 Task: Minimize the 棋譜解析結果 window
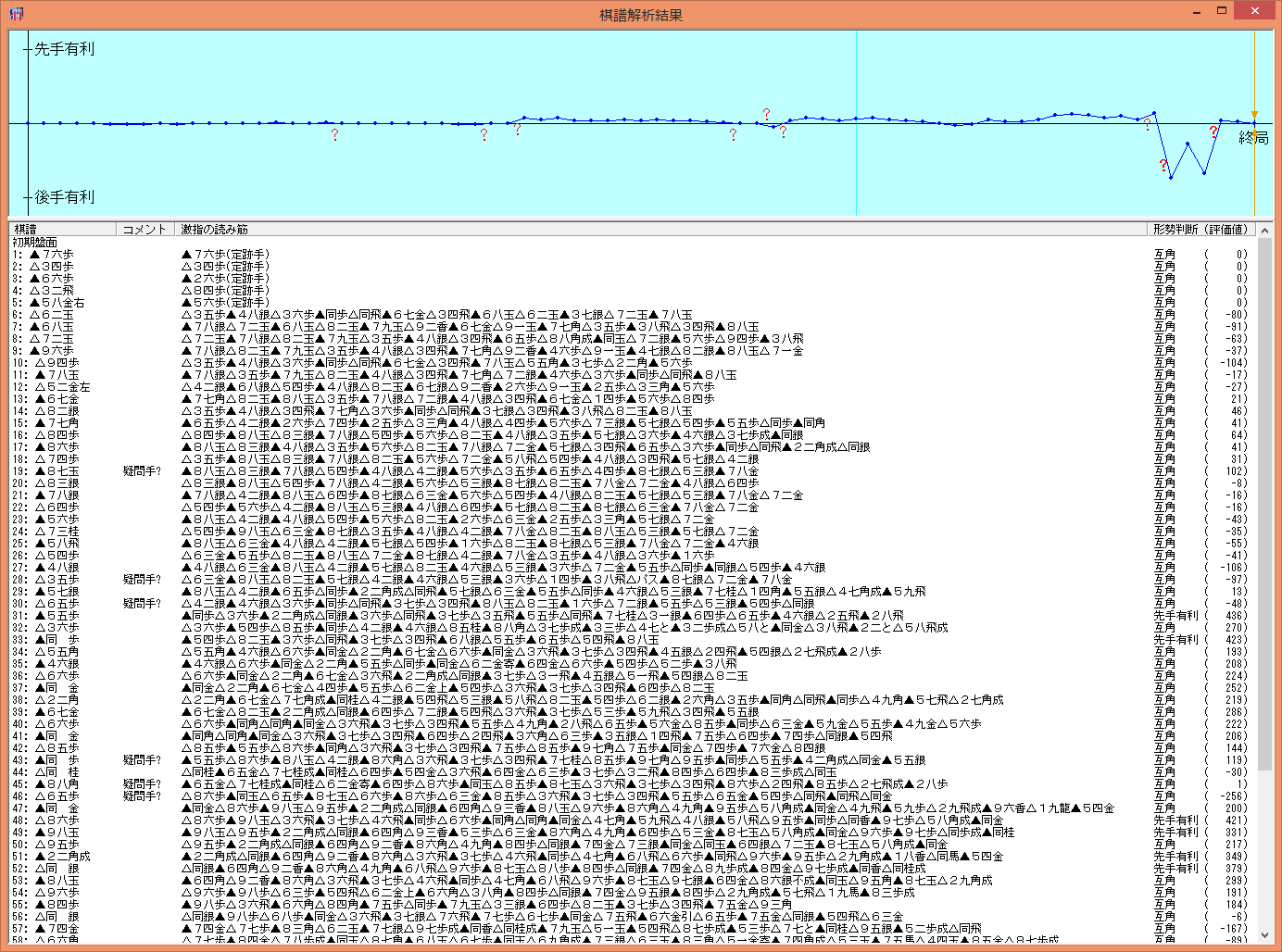click(x=1197, y=12)
